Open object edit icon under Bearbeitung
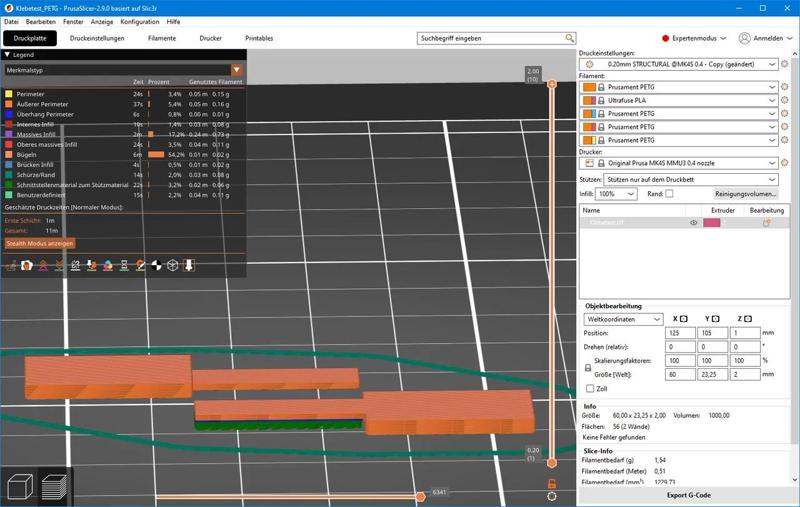This screenshot has height=507, width=800. [766, 223]
